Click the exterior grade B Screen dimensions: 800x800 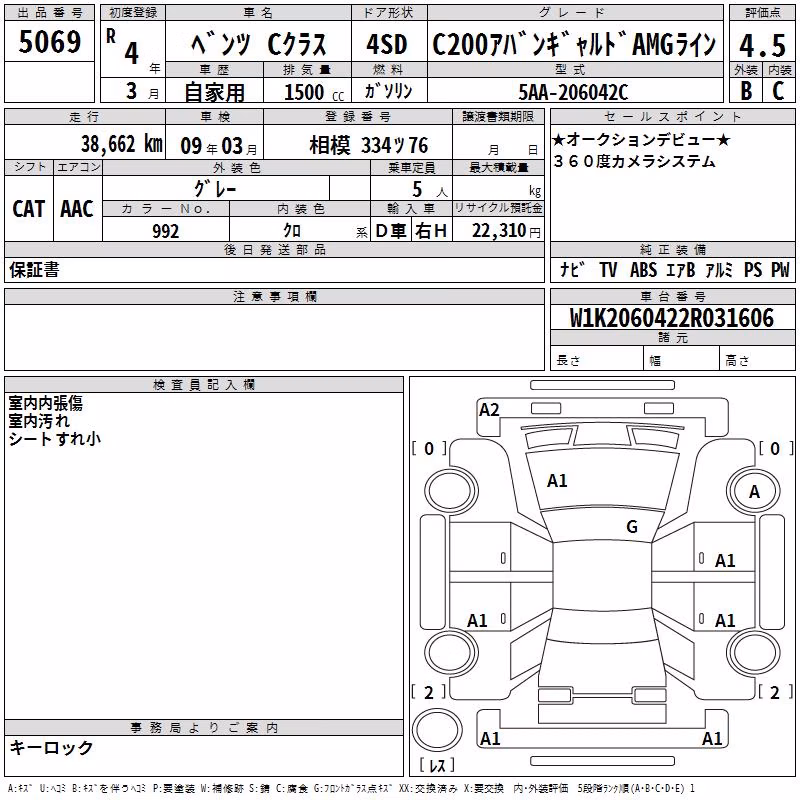click(x=746, y=91)
